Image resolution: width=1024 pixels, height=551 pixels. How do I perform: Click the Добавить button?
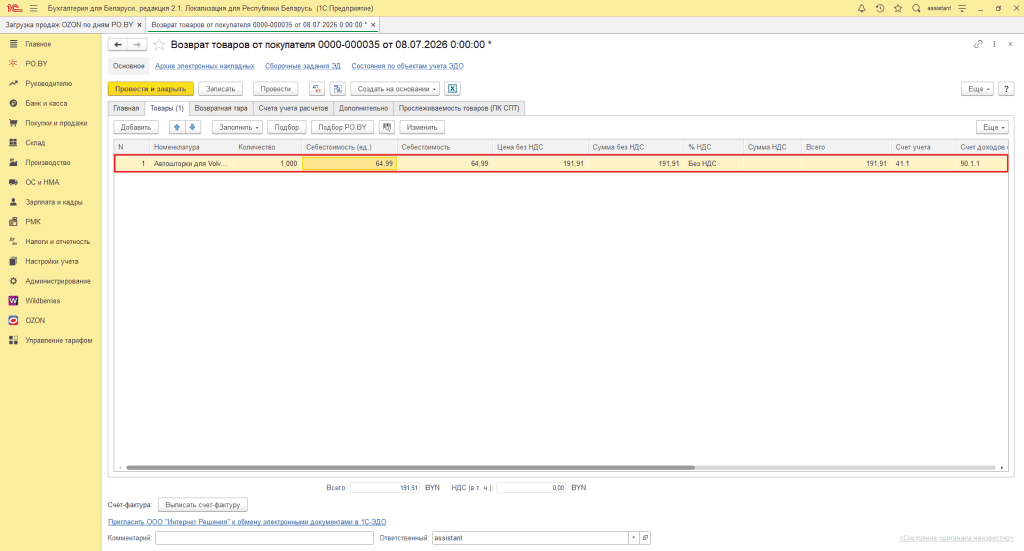[x=136, y=127]
